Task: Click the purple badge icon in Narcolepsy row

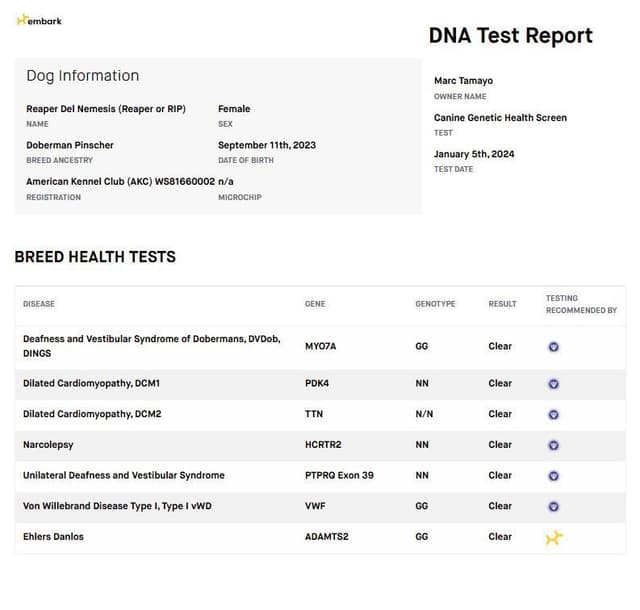Action: click(x=553, y=445)
